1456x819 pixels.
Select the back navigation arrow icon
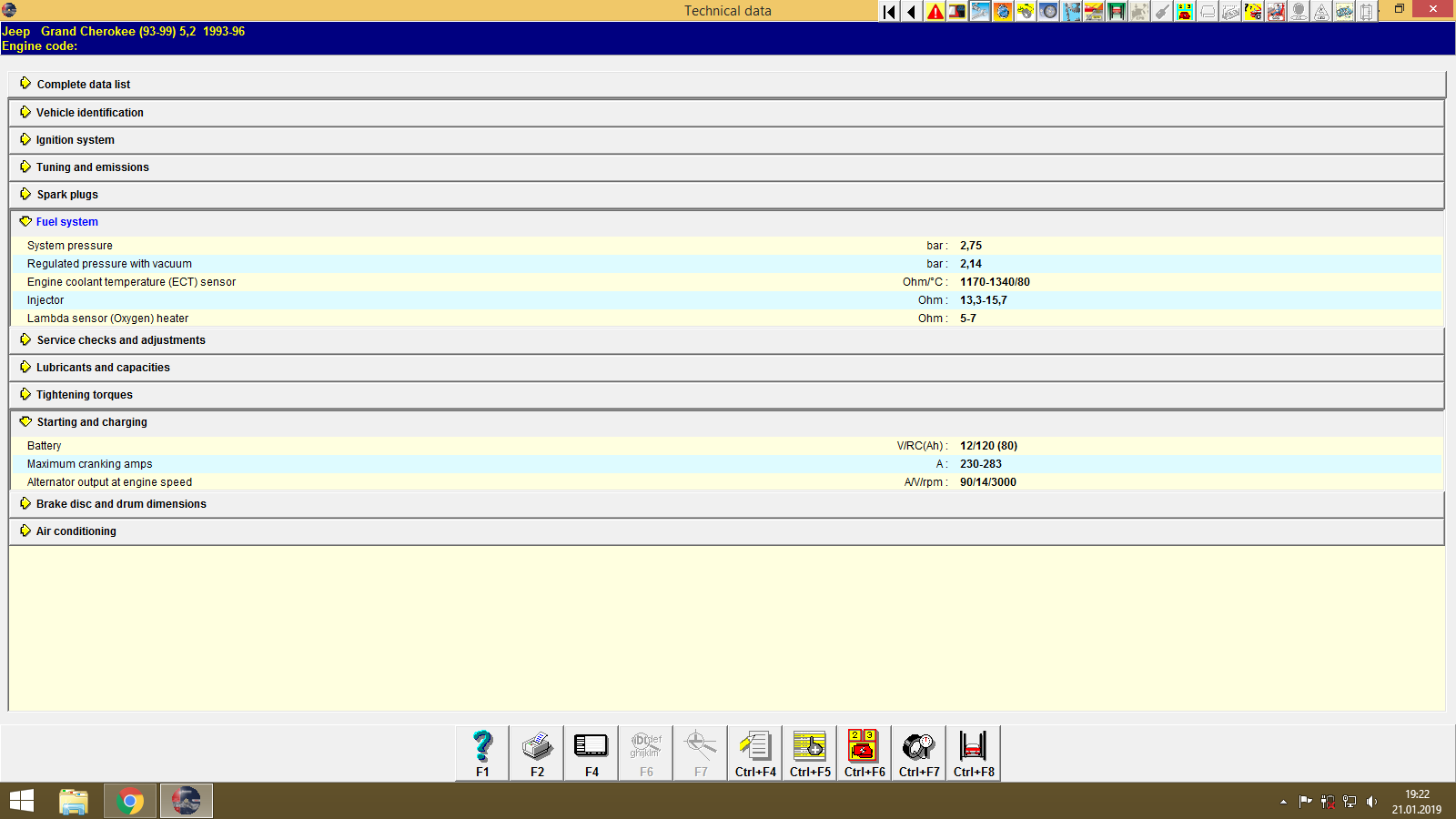911,12
